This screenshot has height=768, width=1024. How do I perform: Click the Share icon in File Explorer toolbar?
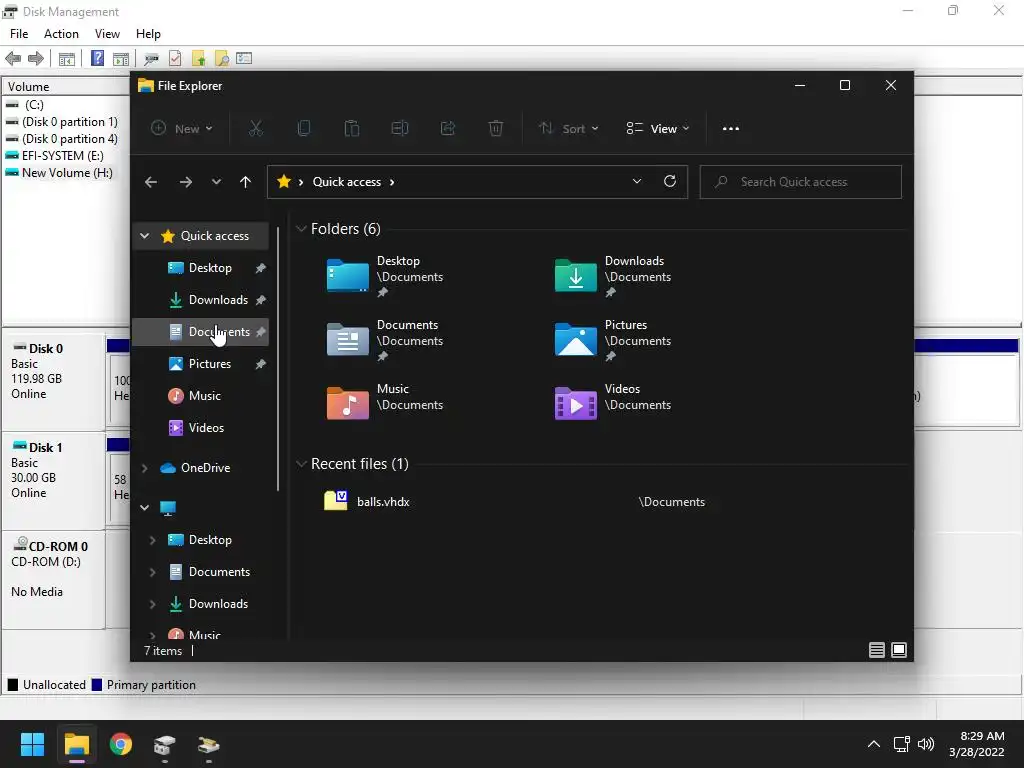pos(447,129)
